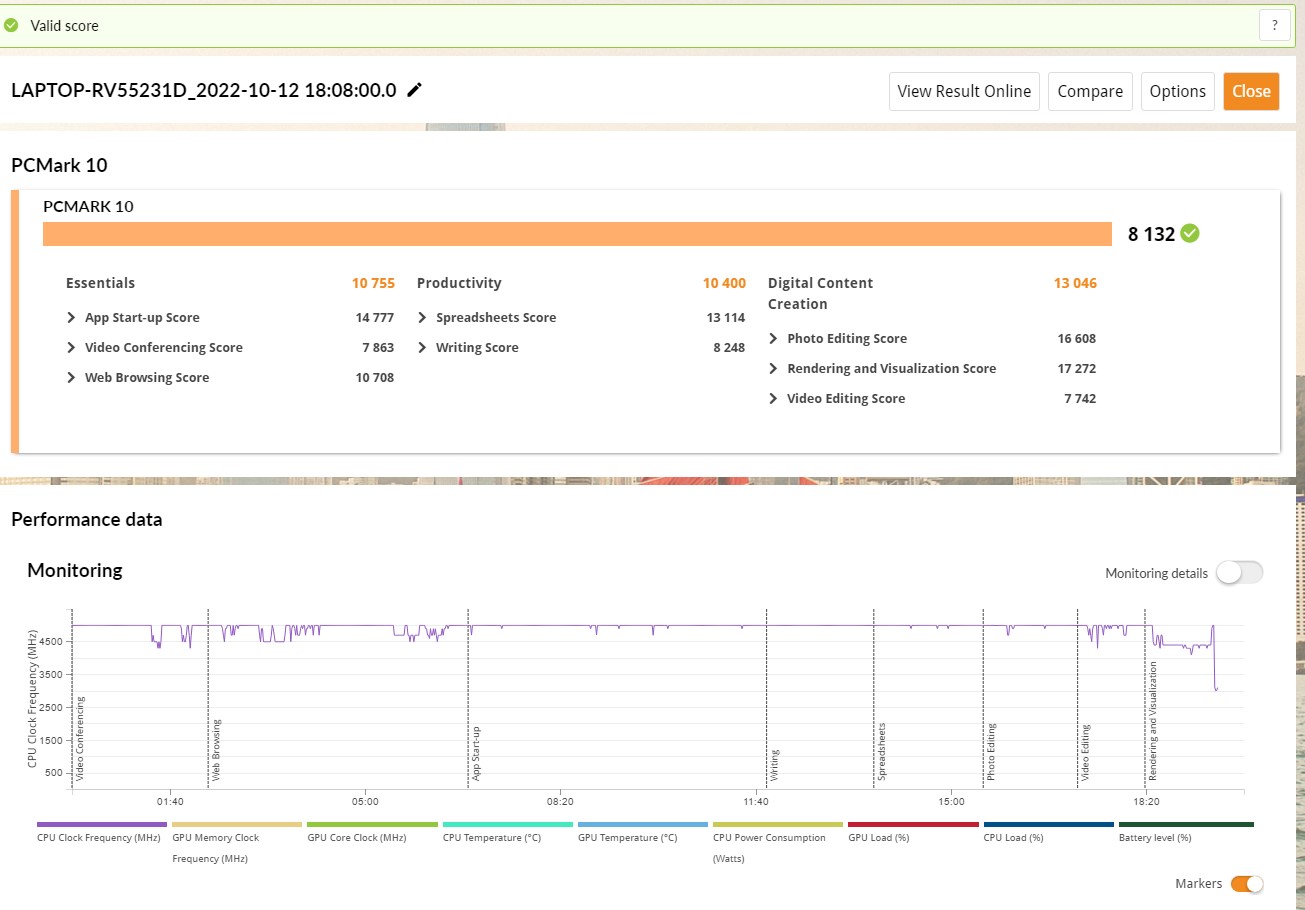Click the green check beside 8 132 score
Screen dimensions: 1305x910
[1190, 233]
